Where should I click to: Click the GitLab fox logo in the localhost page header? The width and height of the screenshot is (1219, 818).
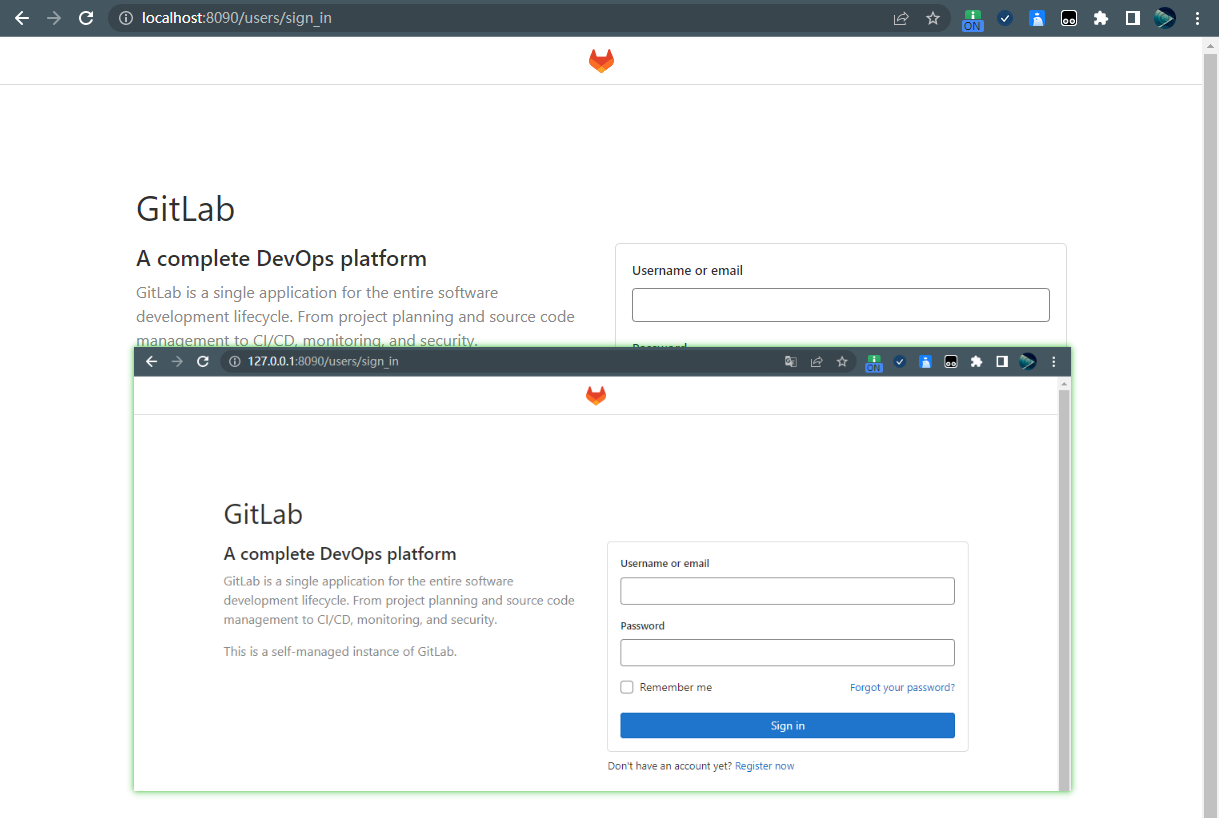pos(601,61)
